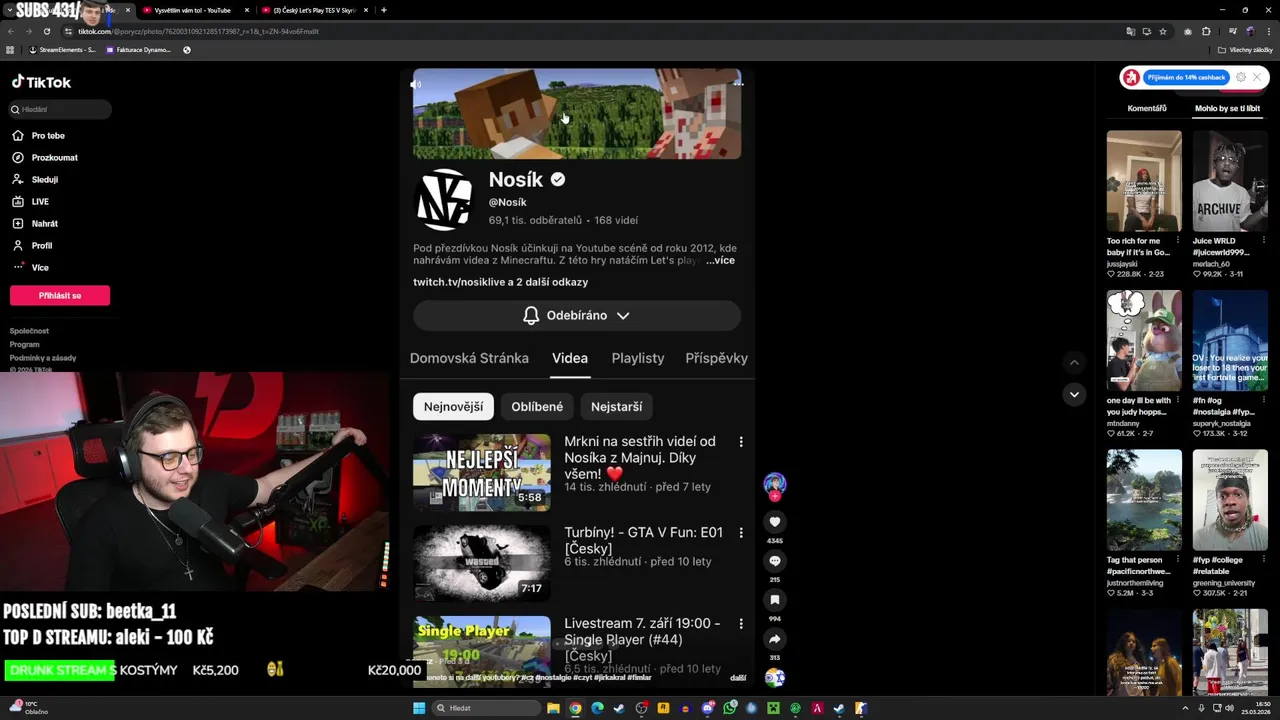Open options for Turbíny GTA V video
1280x720 pixels.
tap(741, 533)
